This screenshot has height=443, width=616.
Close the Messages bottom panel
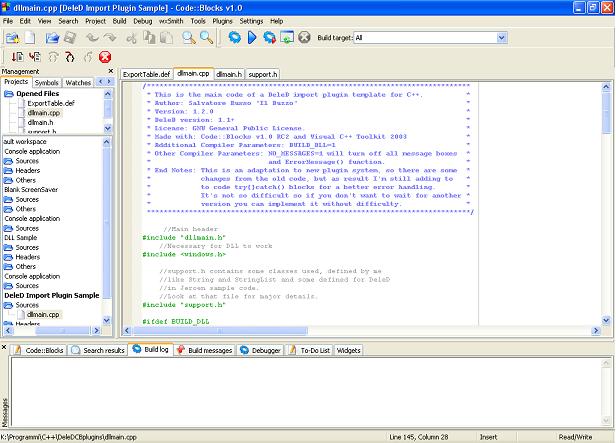pyautogui.click(x=4, y=347)
